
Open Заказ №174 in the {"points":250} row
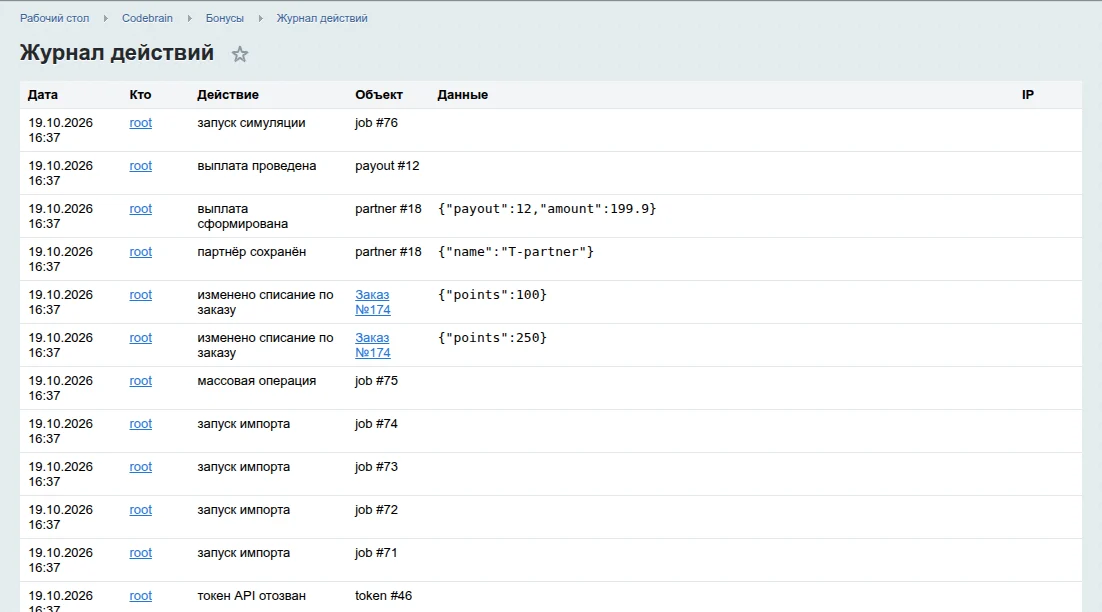(x=372, y=345)
